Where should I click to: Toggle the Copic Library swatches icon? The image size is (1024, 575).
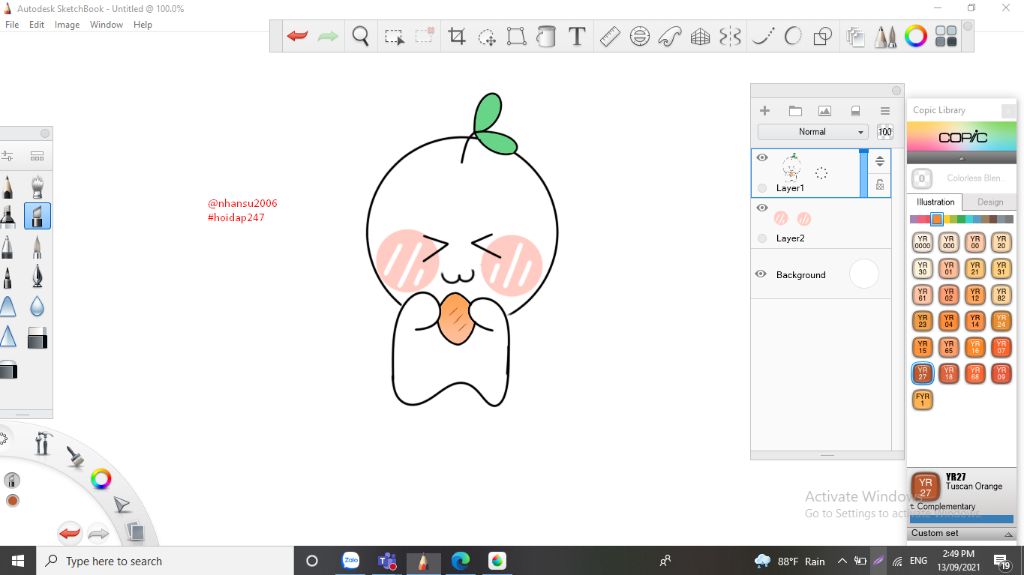tap(946, 36)
